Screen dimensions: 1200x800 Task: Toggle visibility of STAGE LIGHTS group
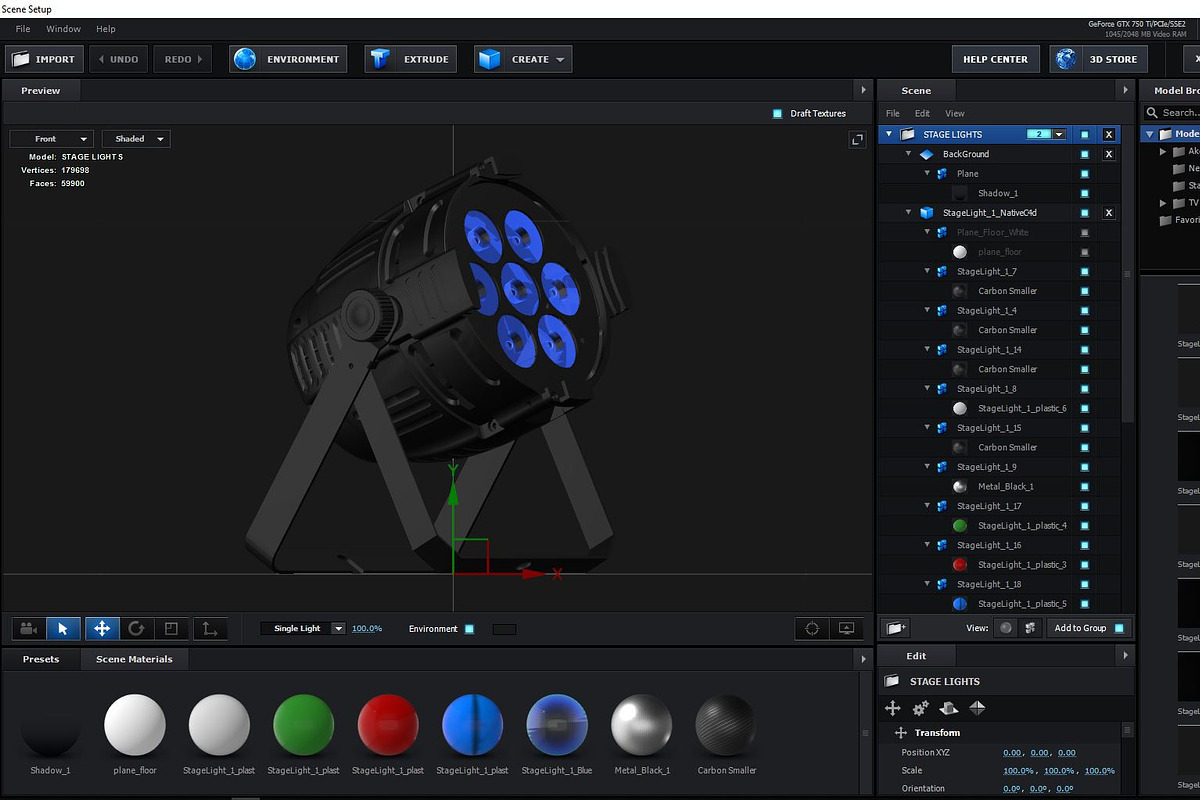(x=1085, y=134)
